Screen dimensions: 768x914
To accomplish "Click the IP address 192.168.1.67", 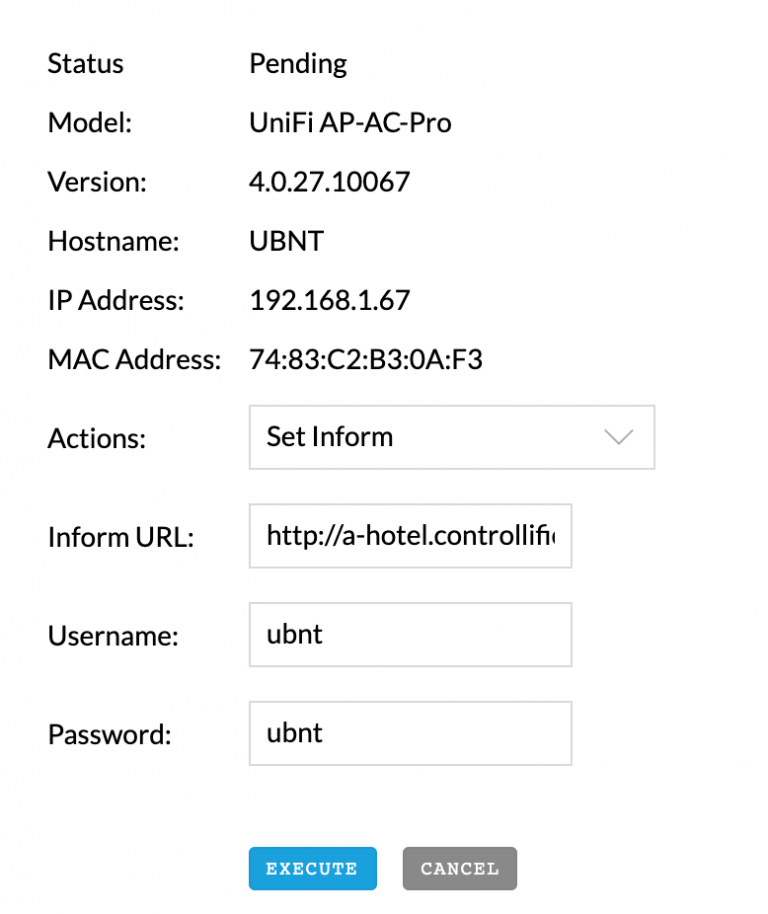I will point(330,299).
